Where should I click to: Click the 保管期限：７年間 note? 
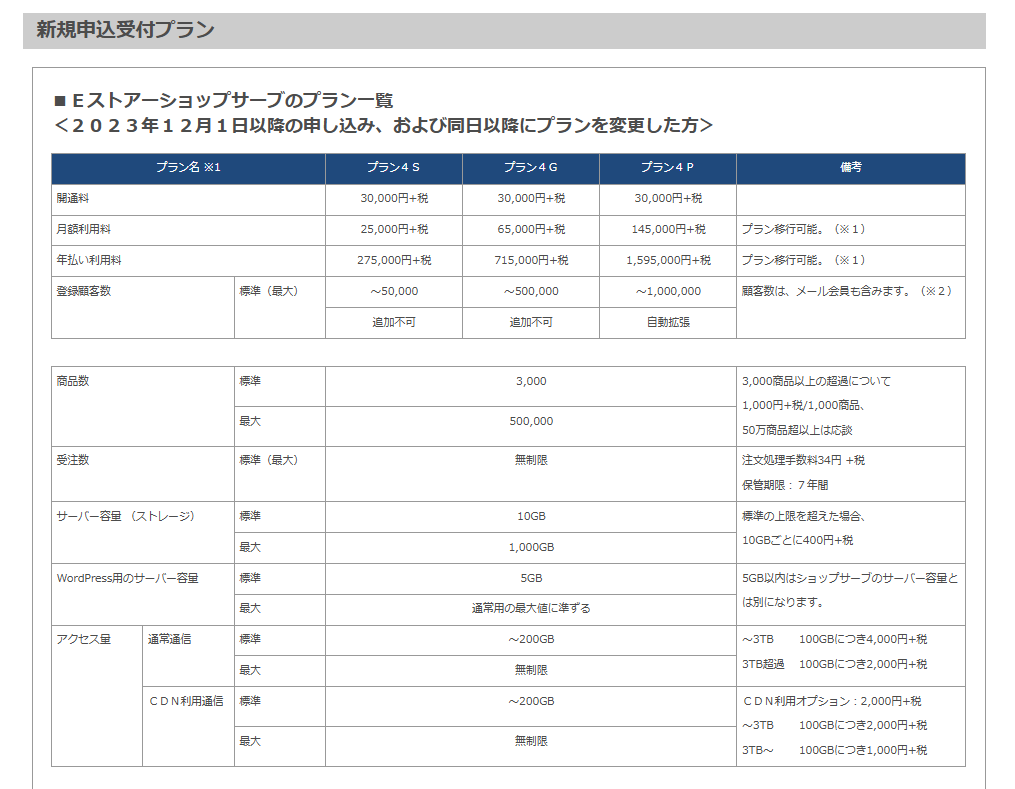[x=785, y=485]
